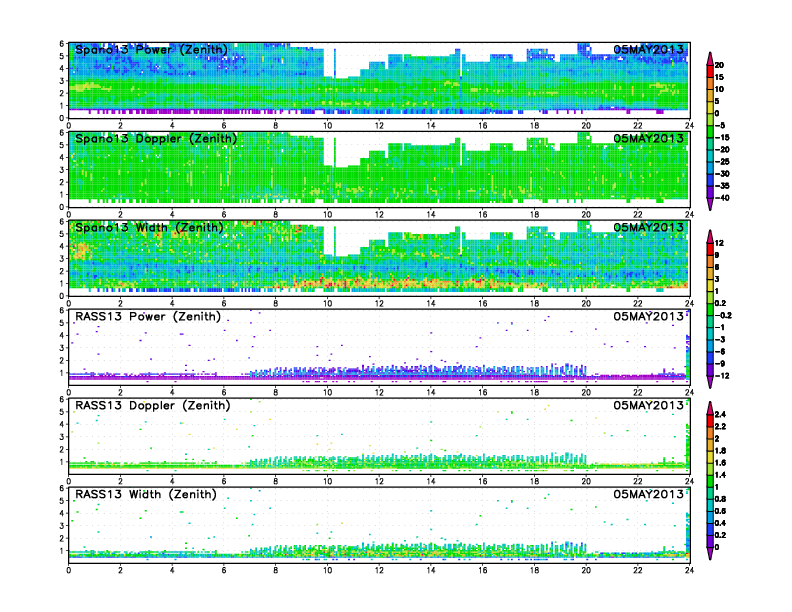
Task: Click the hour 12 tick label under RASS13 Width
Action: 379,570
